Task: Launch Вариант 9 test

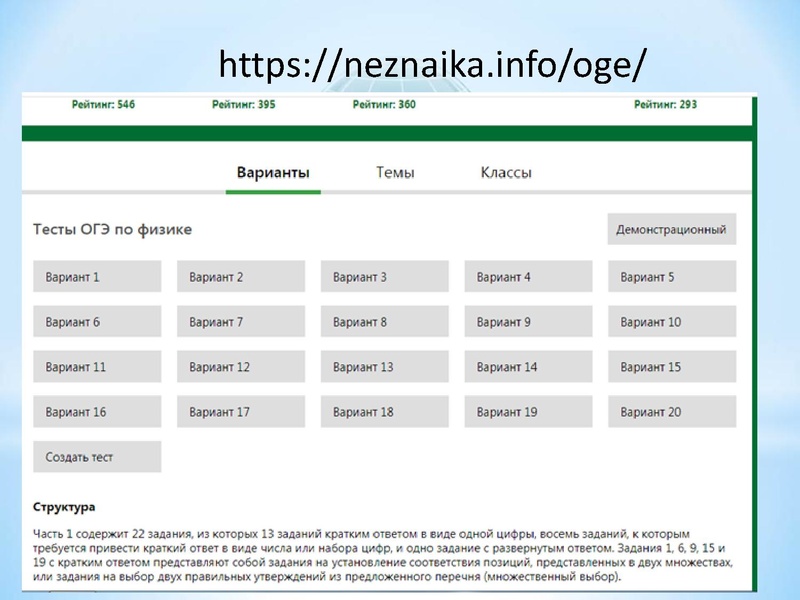Action: coord(528,322)
